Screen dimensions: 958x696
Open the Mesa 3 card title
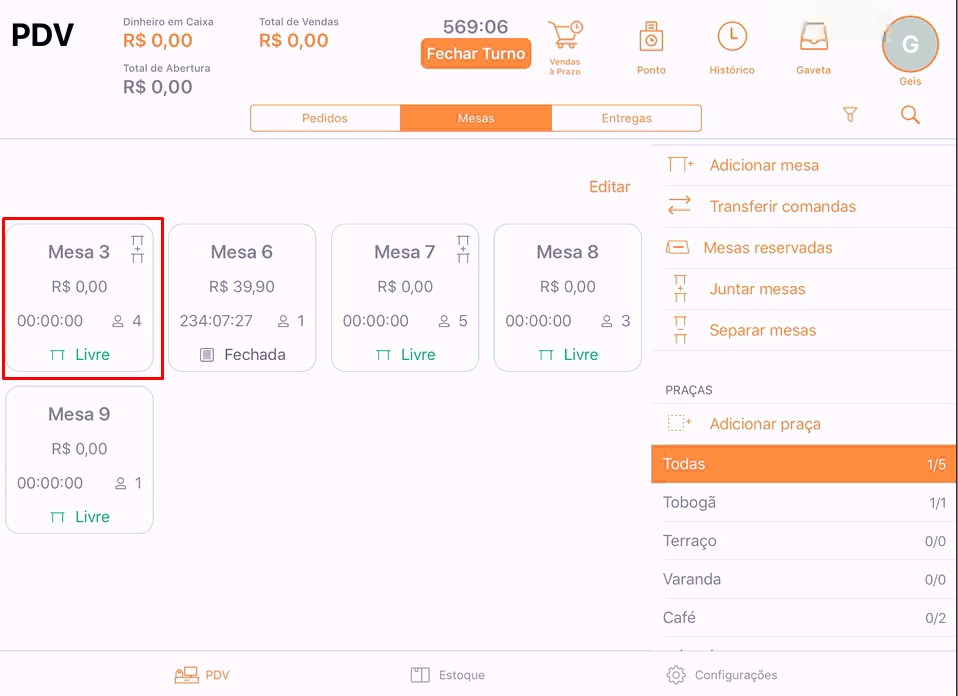pos(79,252)
